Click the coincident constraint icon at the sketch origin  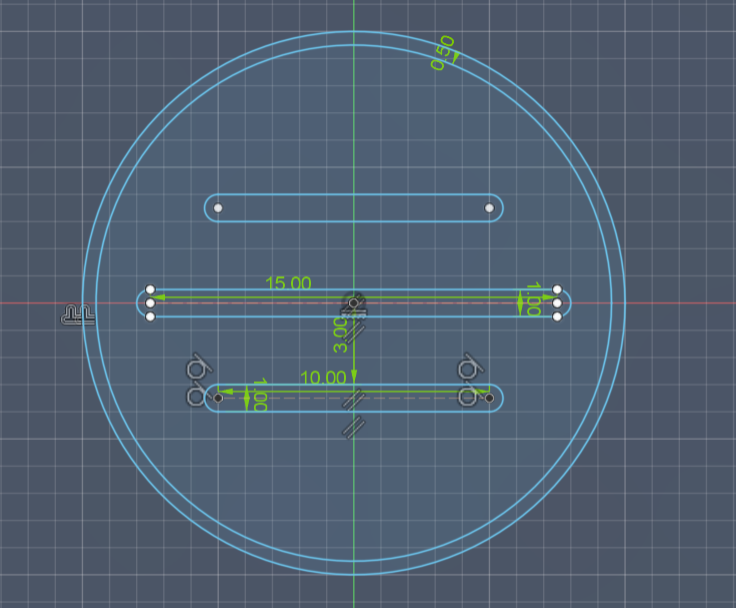353,302
